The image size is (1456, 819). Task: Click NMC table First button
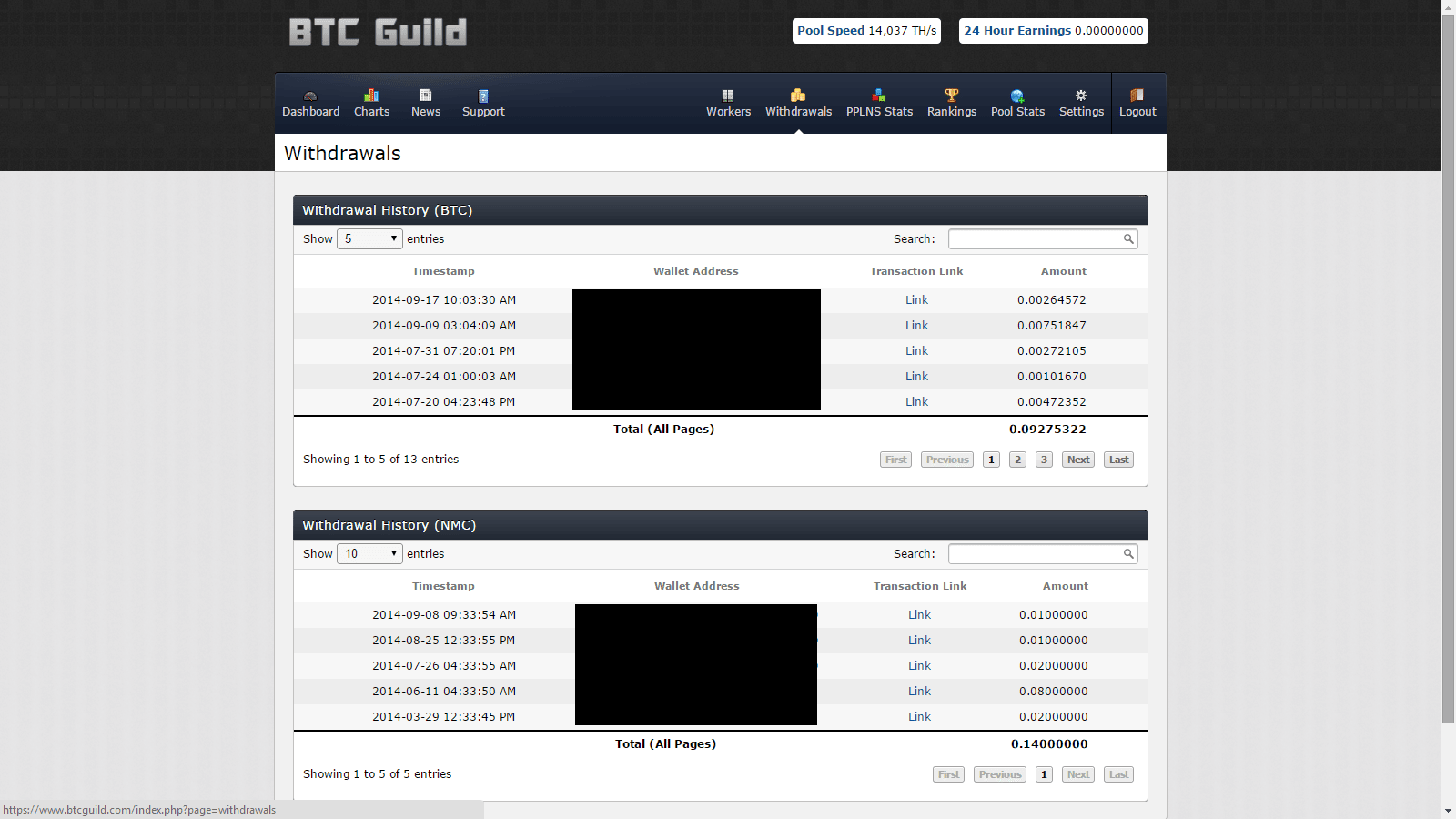[949, 774]
